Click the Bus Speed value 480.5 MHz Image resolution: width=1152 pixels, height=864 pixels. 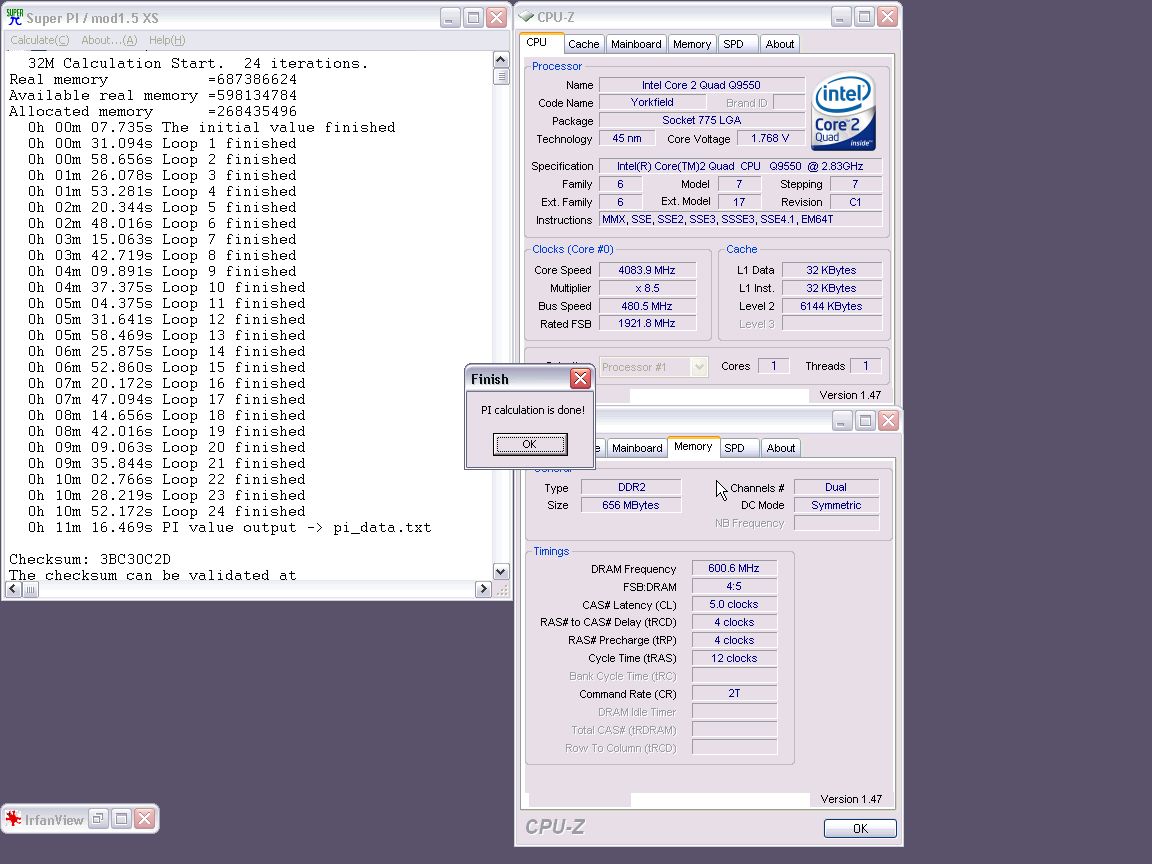coord(647,306)
